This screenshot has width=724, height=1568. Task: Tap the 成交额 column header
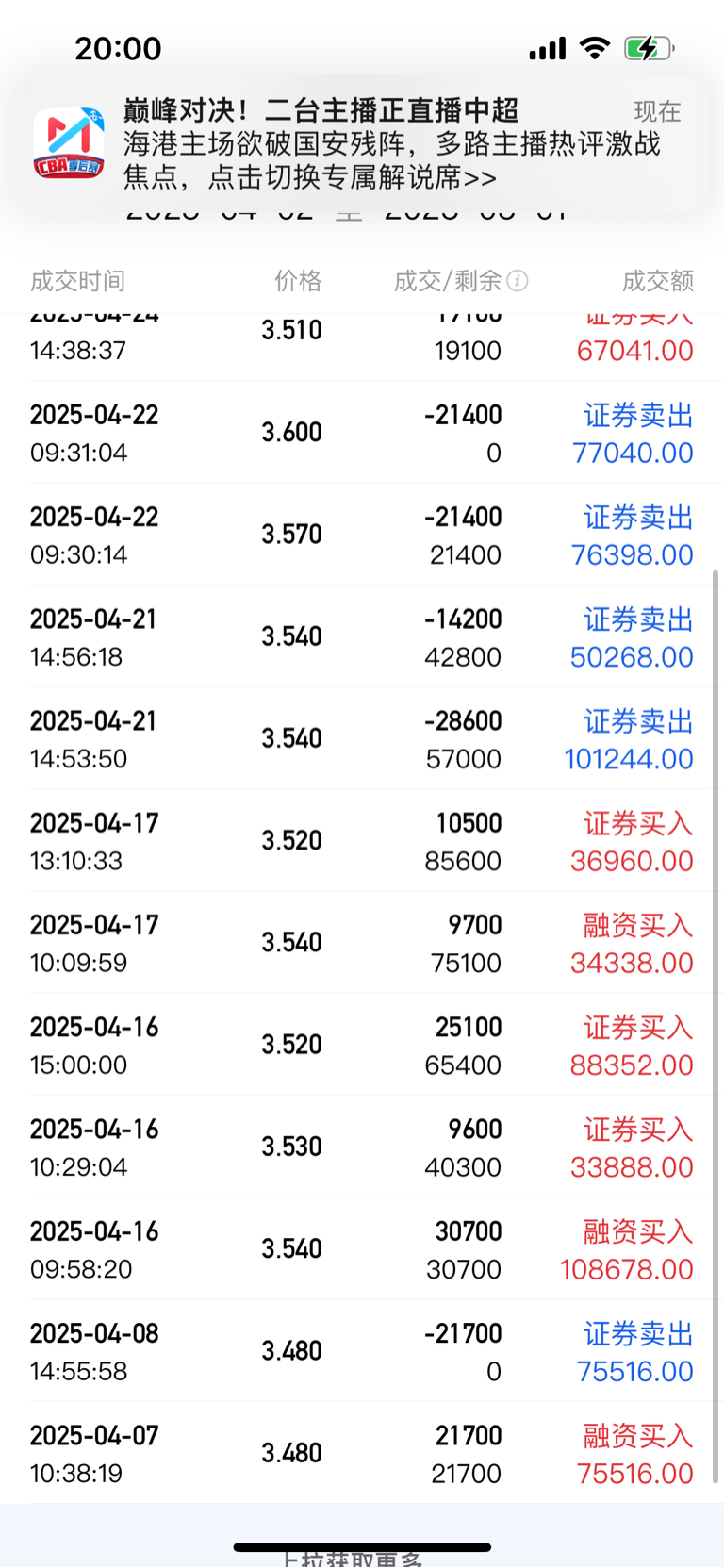click(x=657, y=280)
